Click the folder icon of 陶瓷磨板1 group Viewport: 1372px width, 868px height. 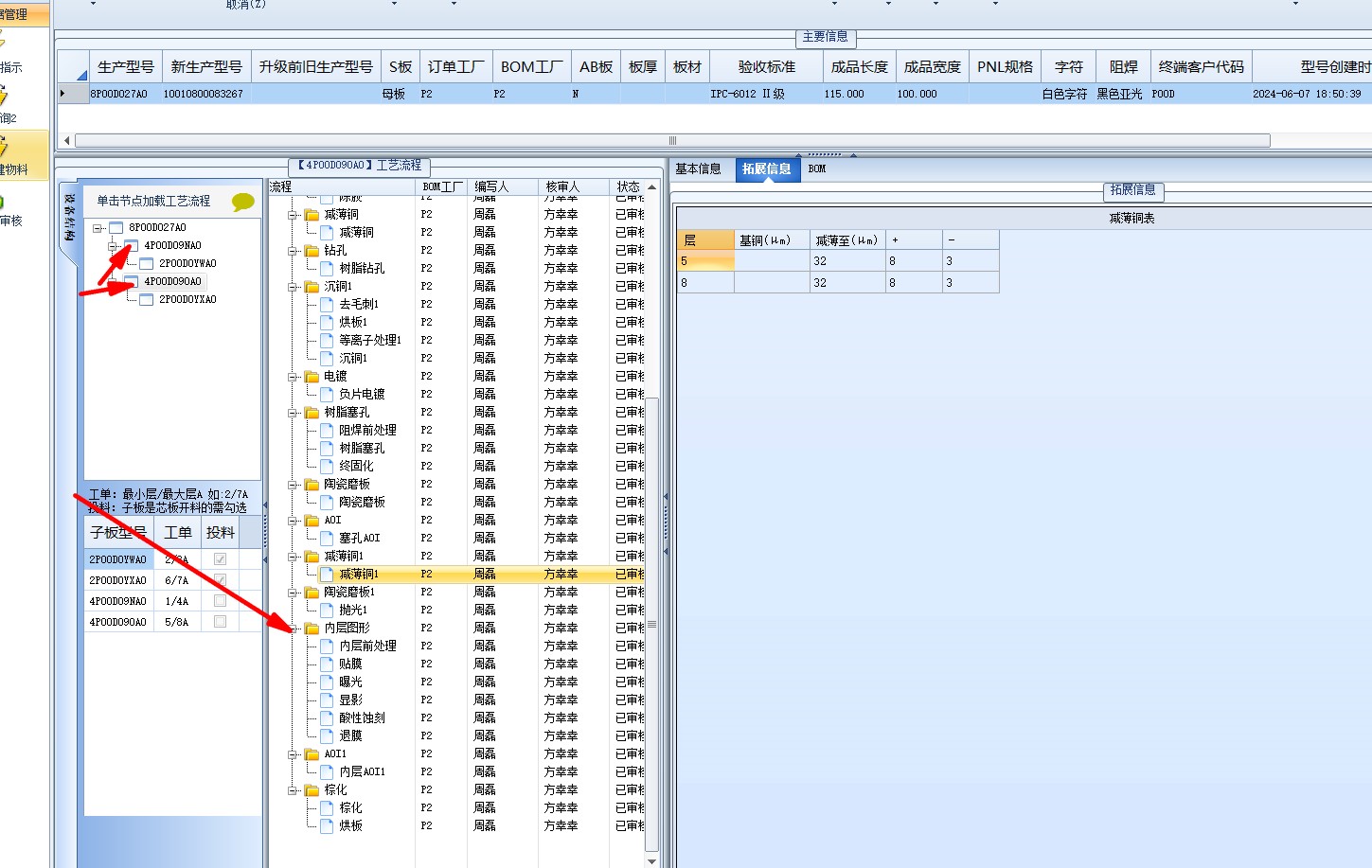point(312,593)
